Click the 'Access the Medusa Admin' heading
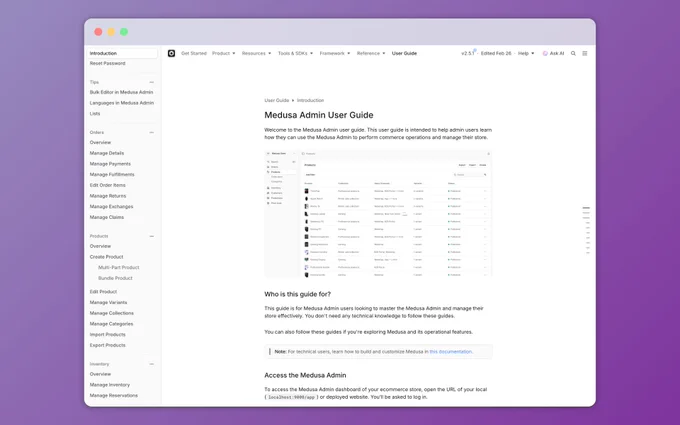 coord(305,375)
